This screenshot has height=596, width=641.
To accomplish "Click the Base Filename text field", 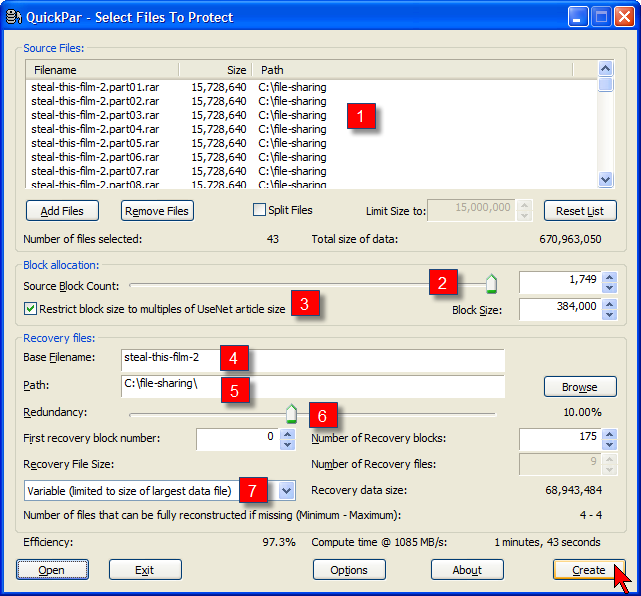I will pos(313,360).
